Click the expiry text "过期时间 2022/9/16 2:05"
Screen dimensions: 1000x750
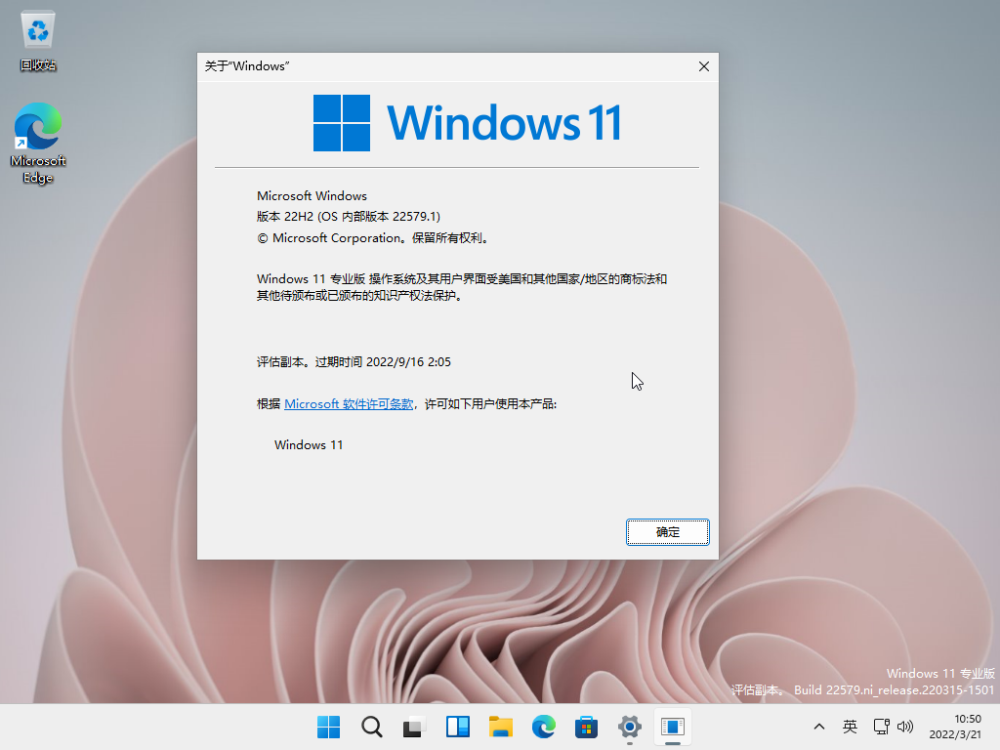pos(383,362)
